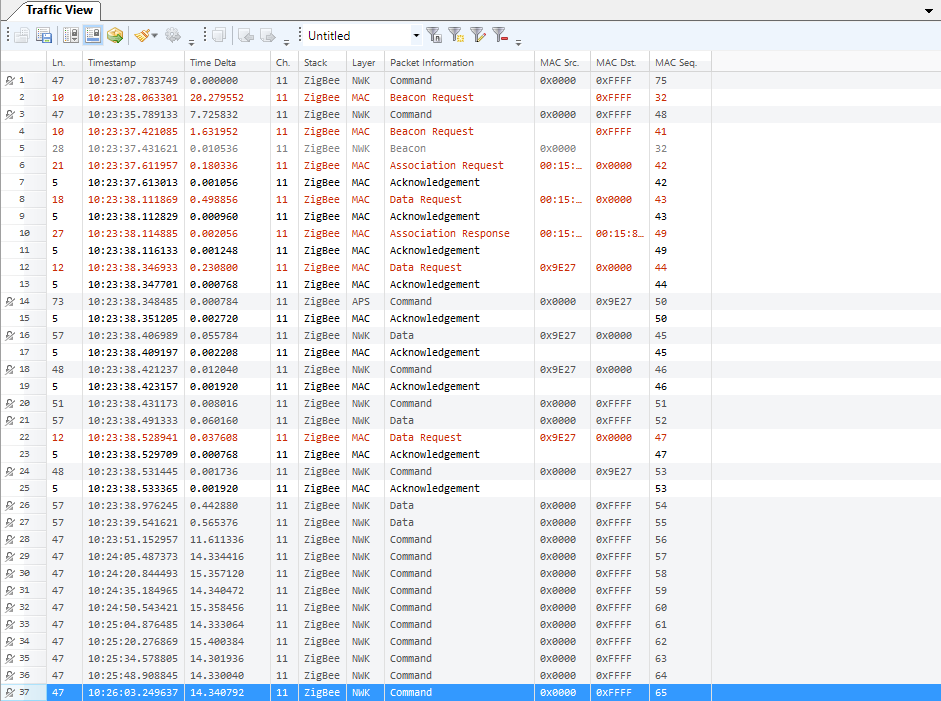Click the gray Beacon packet in row 5
The image size is (941, 701).
point(408,149)
